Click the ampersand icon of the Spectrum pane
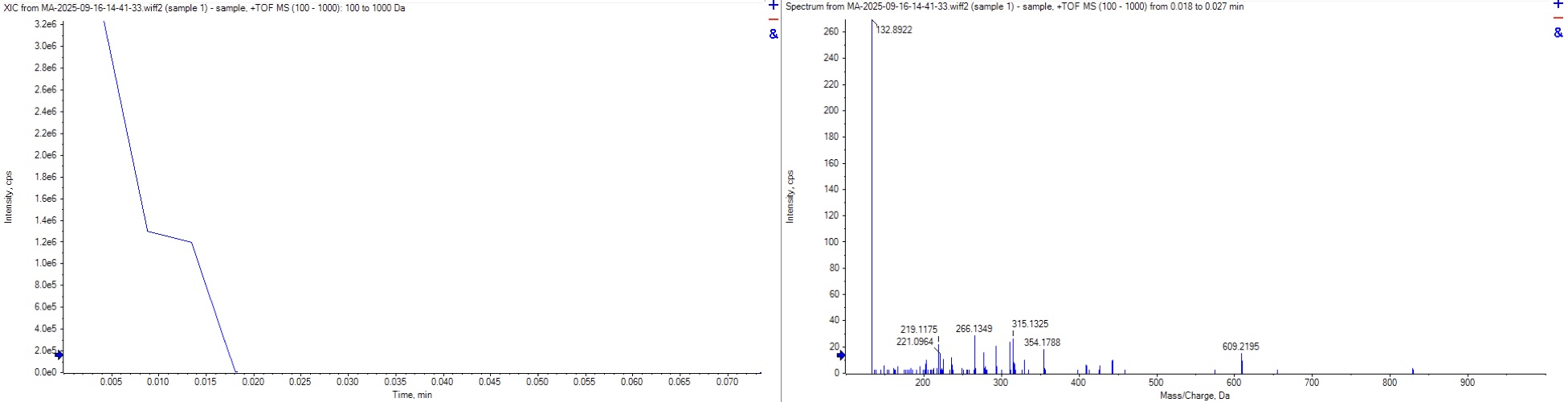Viewport: 1568px width, 402px height. coord(1559,33)
